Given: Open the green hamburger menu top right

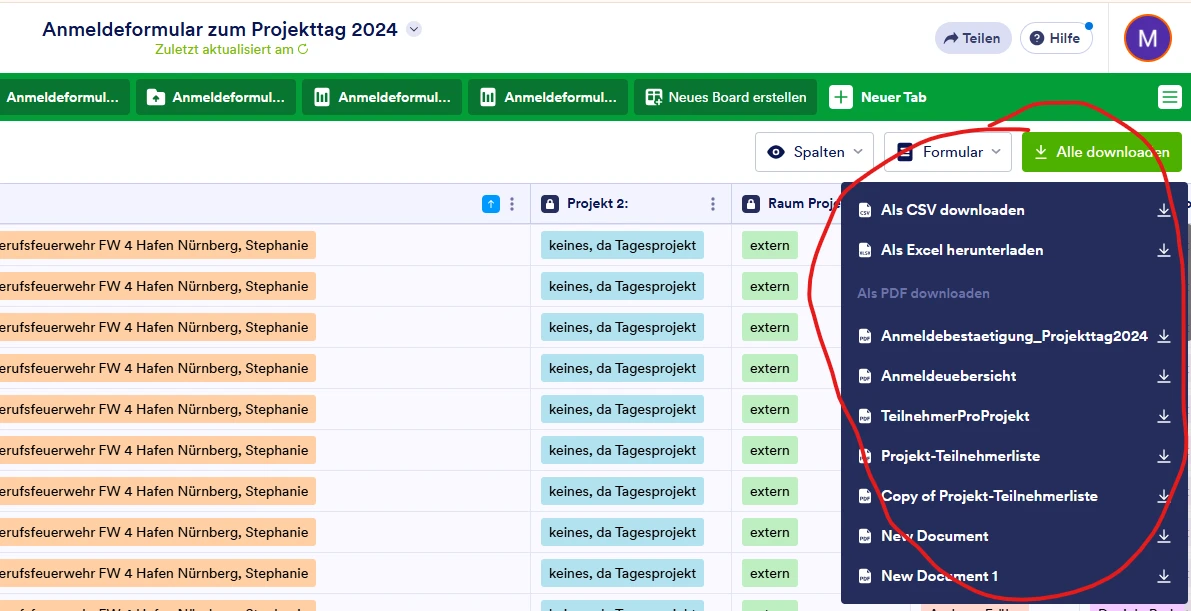Looking at the screenshot, I should tap(1169, 97).
